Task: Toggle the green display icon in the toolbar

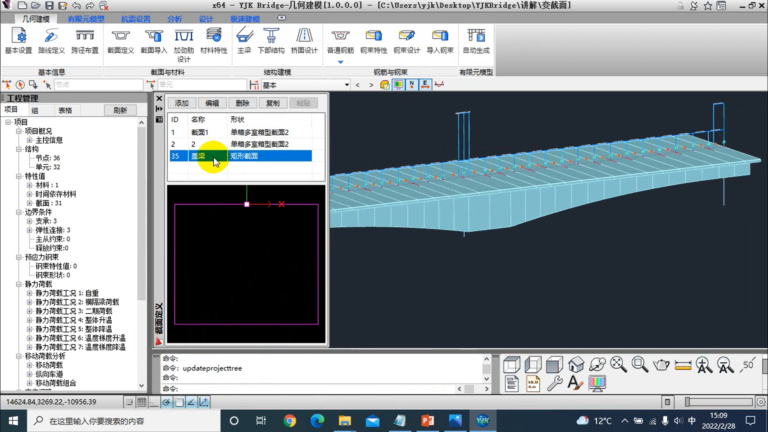Action: click(x=398, y=85)
